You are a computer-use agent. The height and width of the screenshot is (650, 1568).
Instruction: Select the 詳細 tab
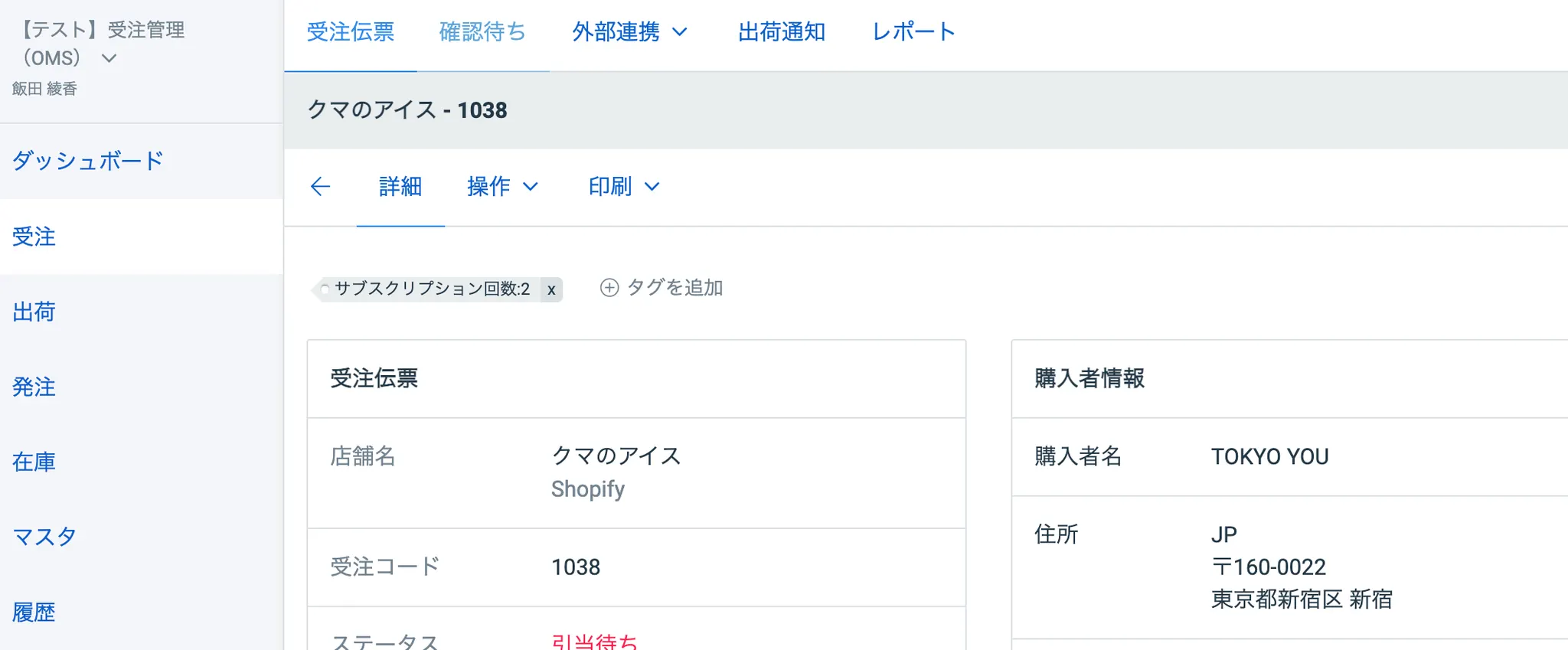(400, 186)
